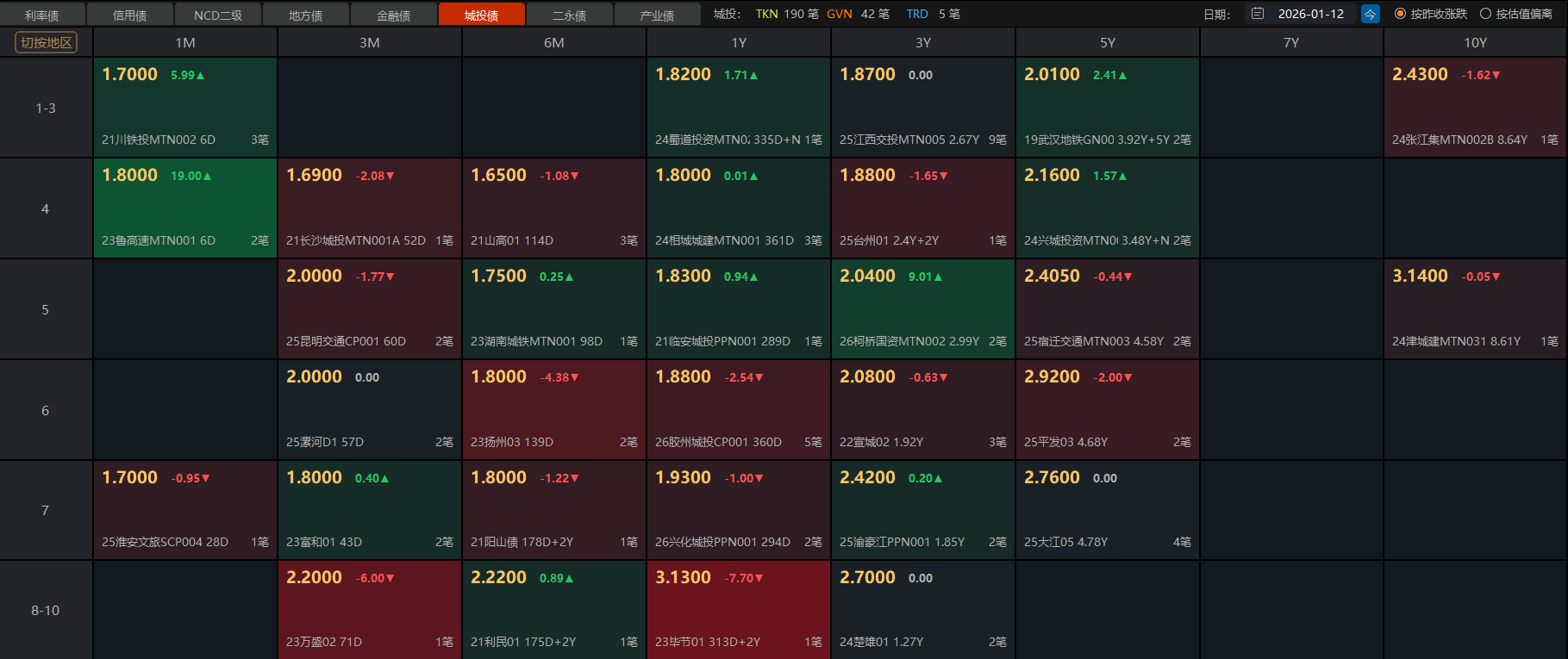Select the 按昨收涨跌 radio option
This screenshot has height=659, width=1568.
[x=1430, y=14]
